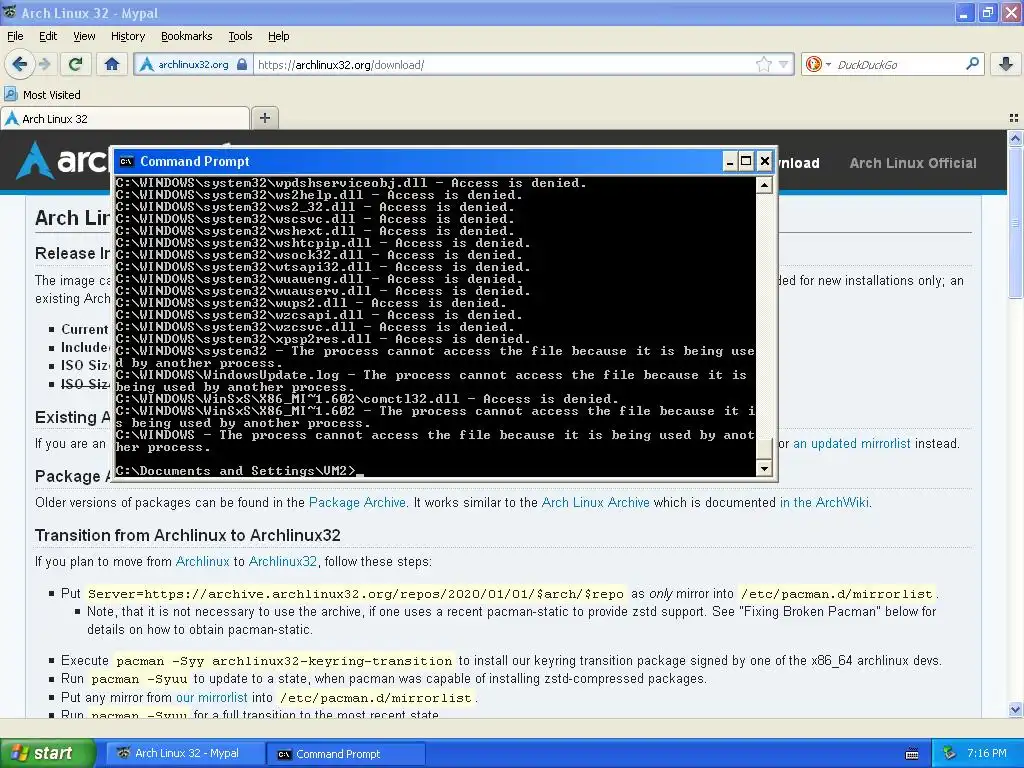Viewport: 1024px width, 768px height.
Task: Click the taskbar clock showing 7:16 PM
Action: 987,753
